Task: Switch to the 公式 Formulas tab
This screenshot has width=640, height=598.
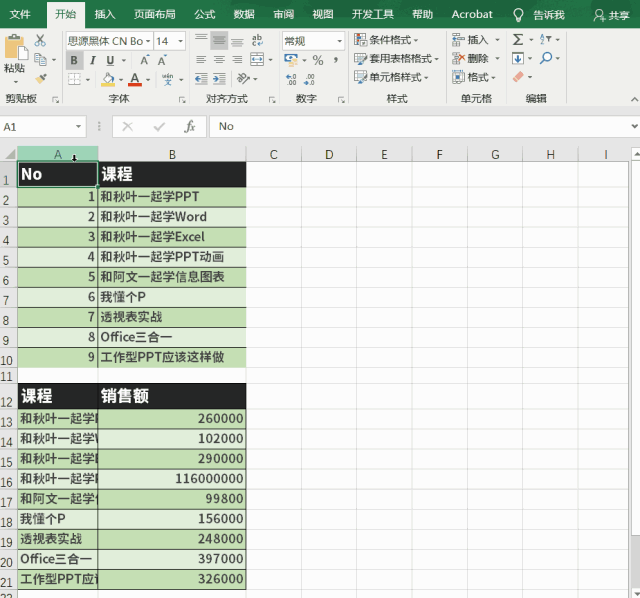Action: click(204, 15)
